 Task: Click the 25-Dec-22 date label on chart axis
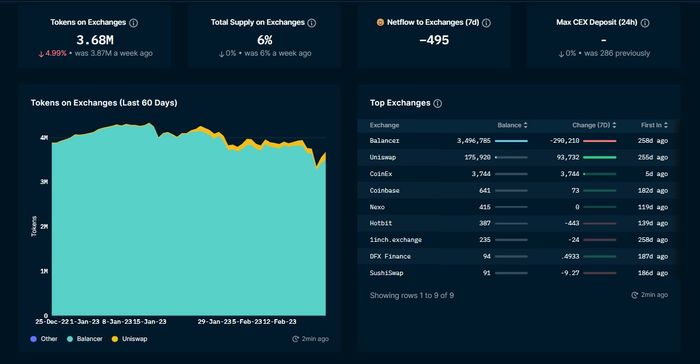point(52,322)
